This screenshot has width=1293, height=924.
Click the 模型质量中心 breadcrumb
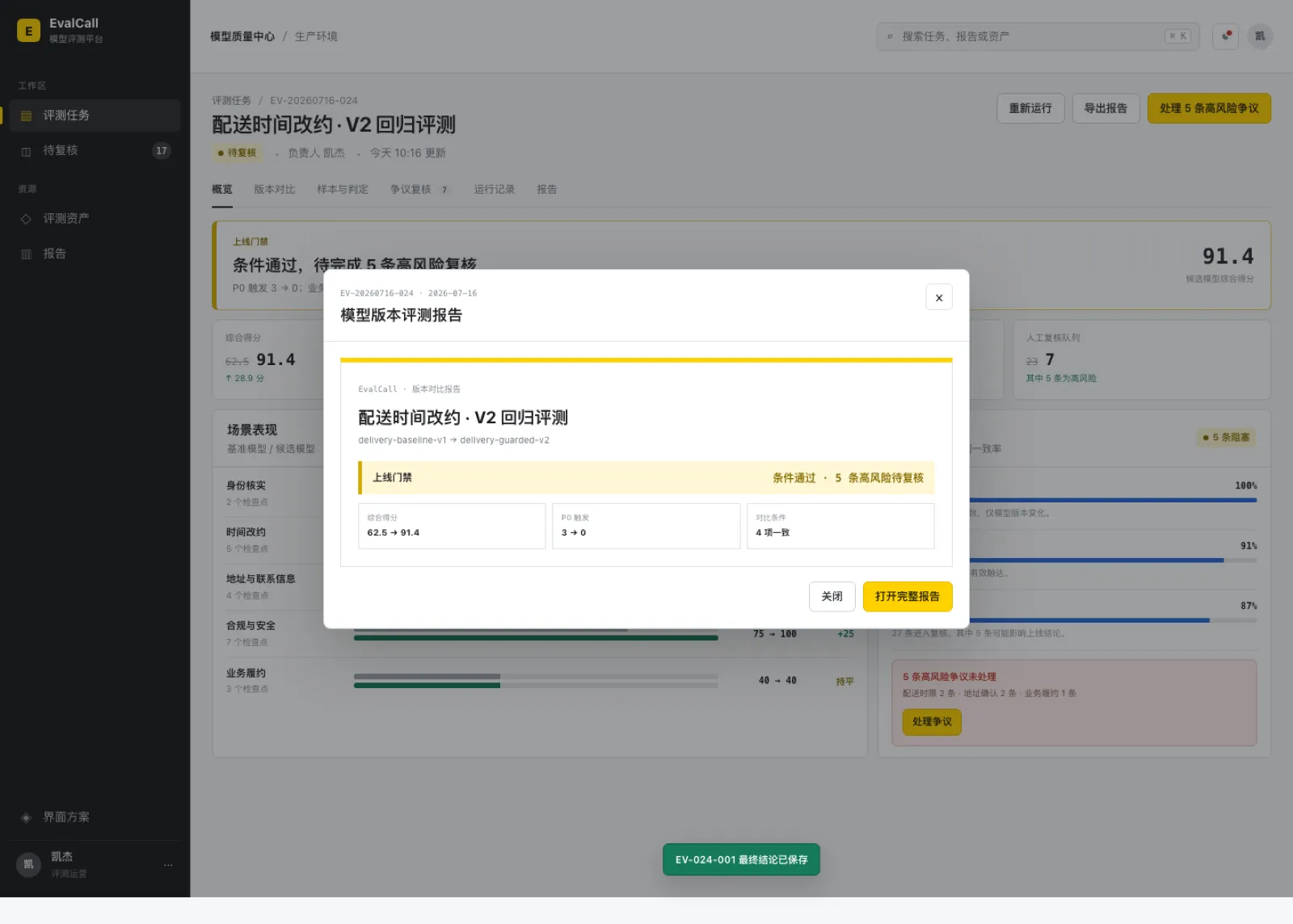coord(242,36)
